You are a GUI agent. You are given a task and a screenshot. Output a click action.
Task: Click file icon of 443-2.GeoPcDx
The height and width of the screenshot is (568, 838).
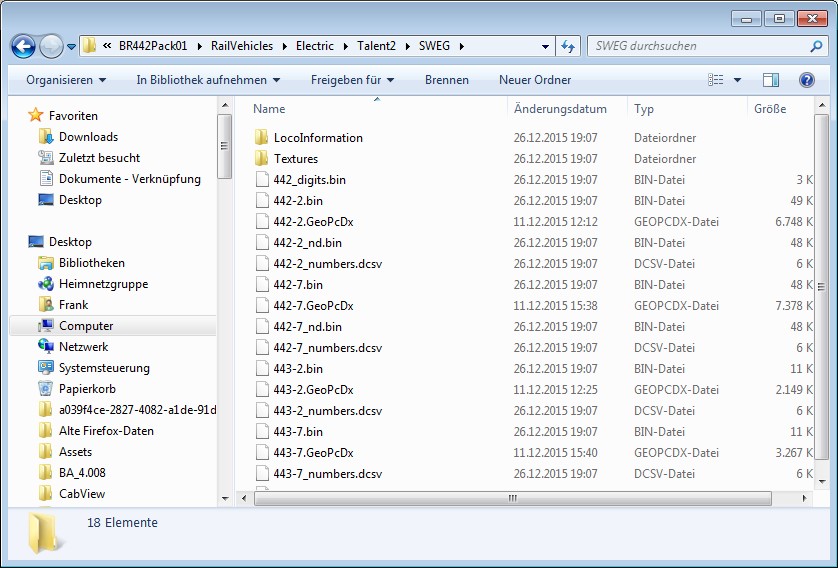(x=262, y=390)
